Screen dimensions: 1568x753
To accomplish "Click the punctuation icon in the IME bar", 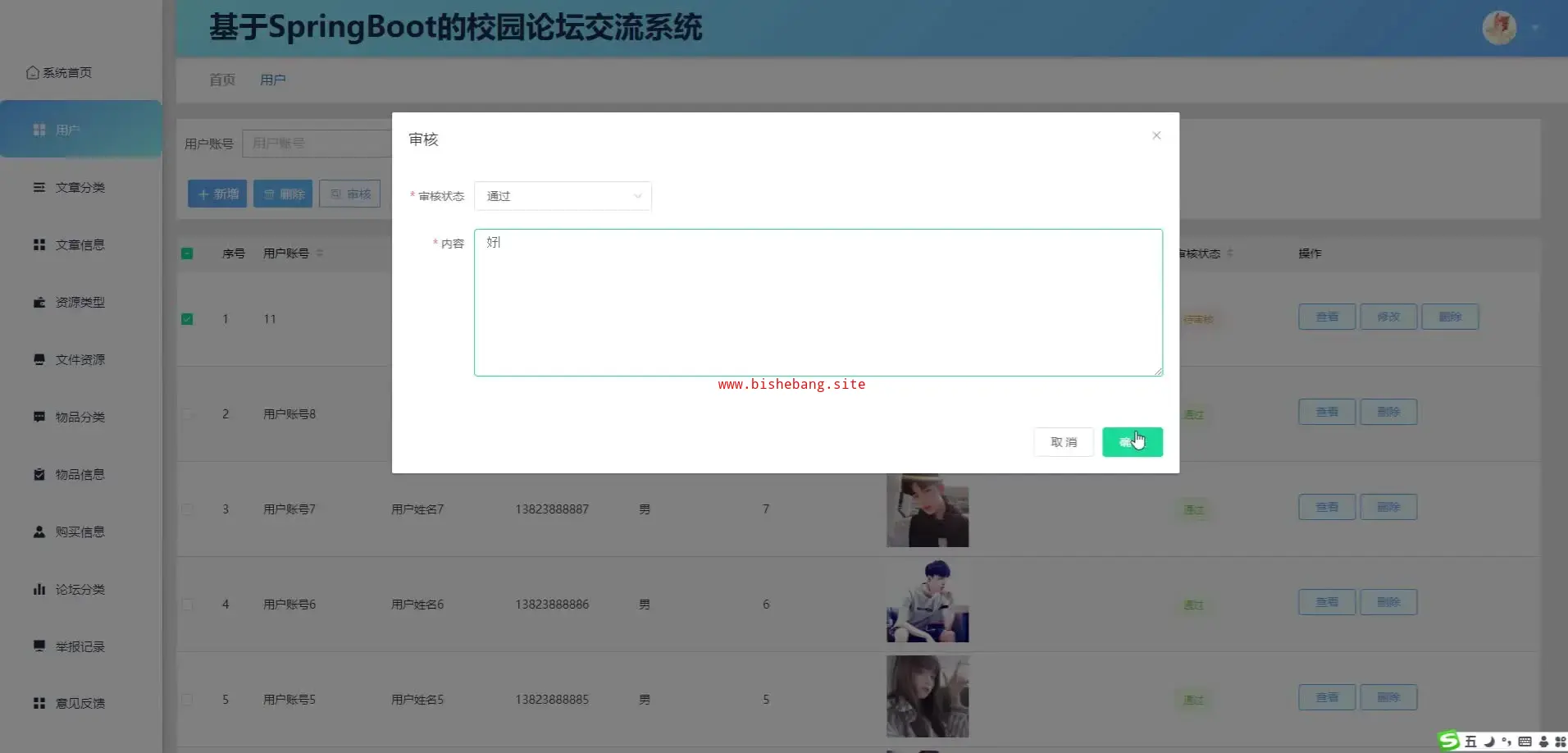I will pyautogui.click(x=1506, y=742).
